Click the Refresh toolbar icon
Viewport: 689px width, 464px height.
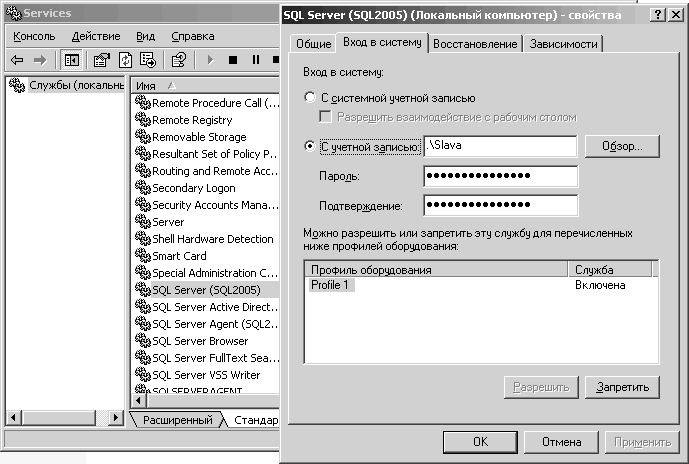coord(124,60)
